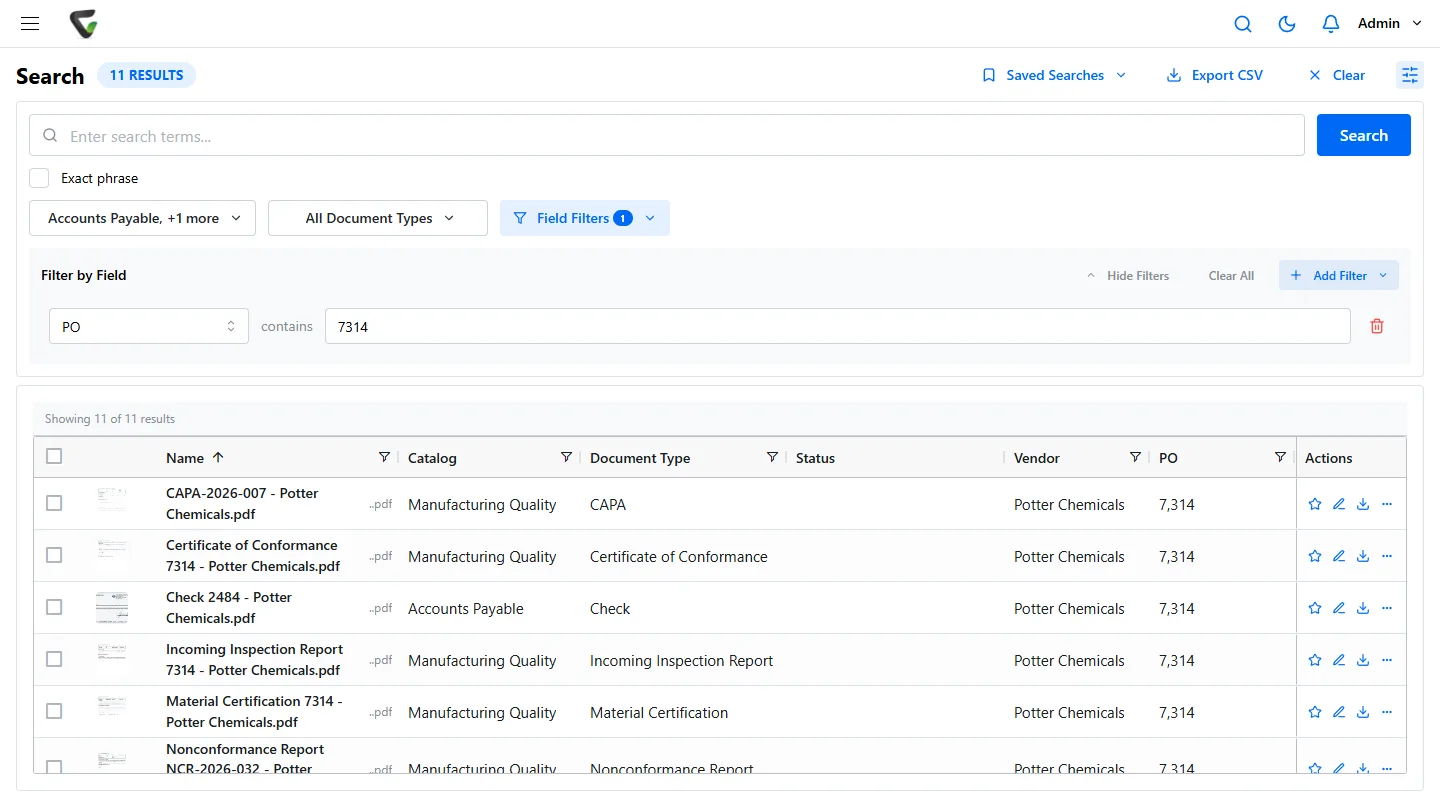This screenshot has width=1440, height=800.
Task: Select all rows with header checkbox
Action: [x=54, y=456]
